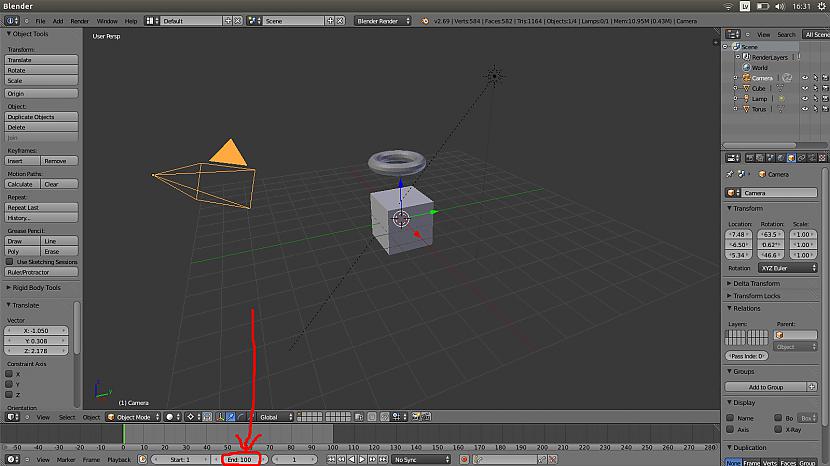
Task: Check the Y constraint axis box
Action: [9, 384]
